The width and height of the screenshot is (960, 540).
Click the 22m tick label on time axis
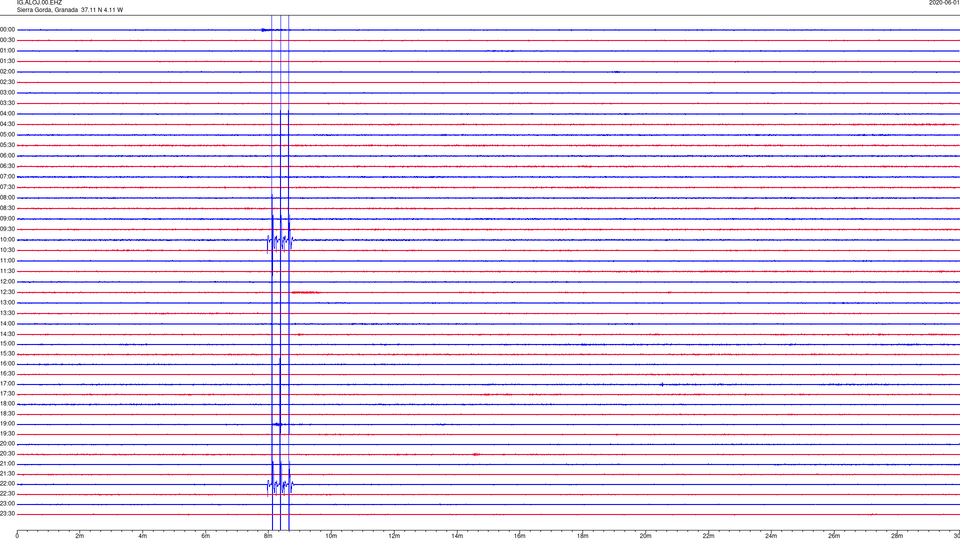708,536
